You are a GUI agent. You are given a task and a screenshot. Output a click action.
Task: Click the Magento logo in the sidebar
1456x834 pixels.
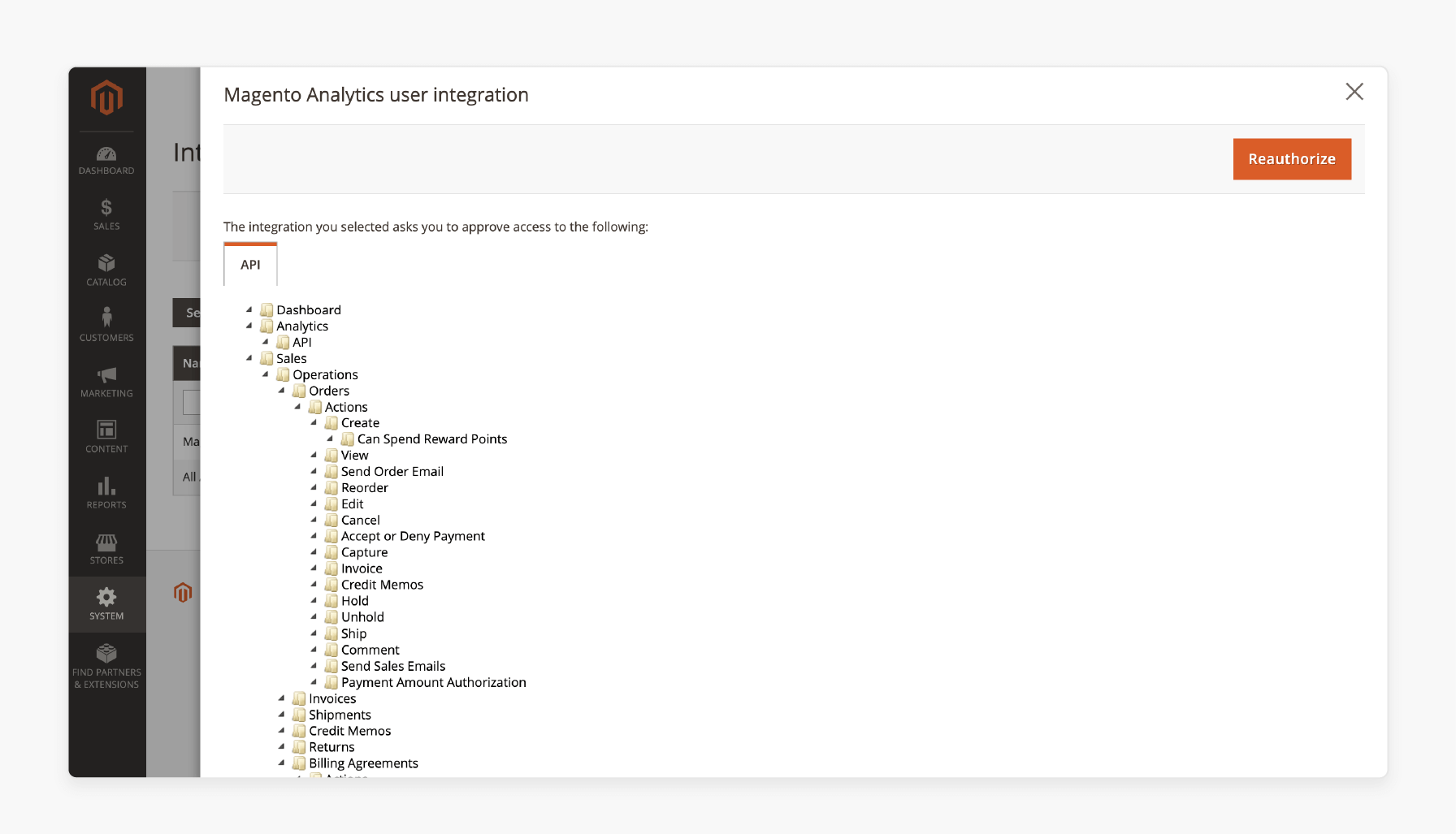point(106,97)
